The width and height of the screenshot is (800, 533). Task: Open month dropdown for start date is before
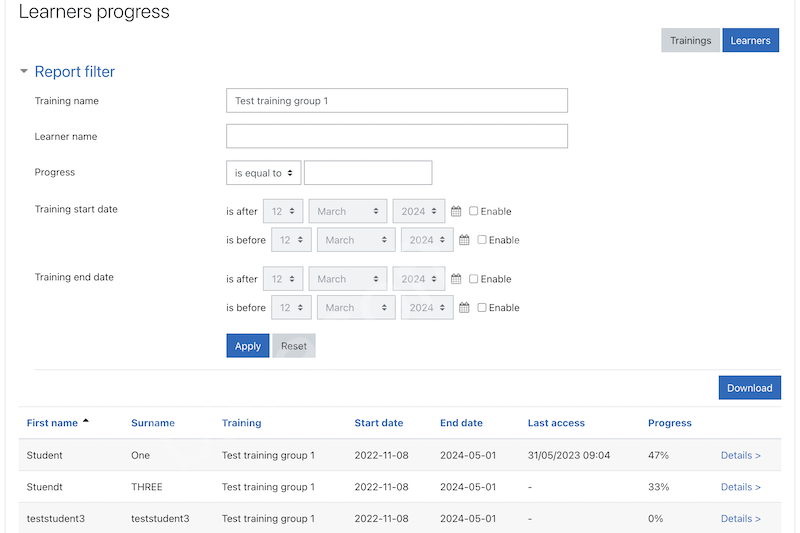click(x=356, y=240)
